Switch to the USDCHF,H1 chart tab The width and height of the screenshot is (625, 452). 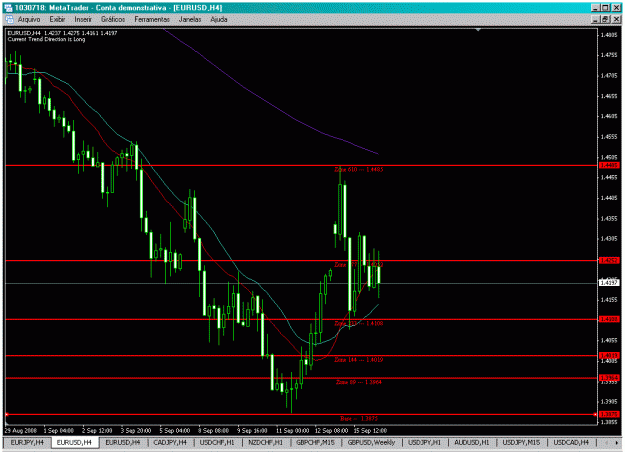[x=217, y=442]
